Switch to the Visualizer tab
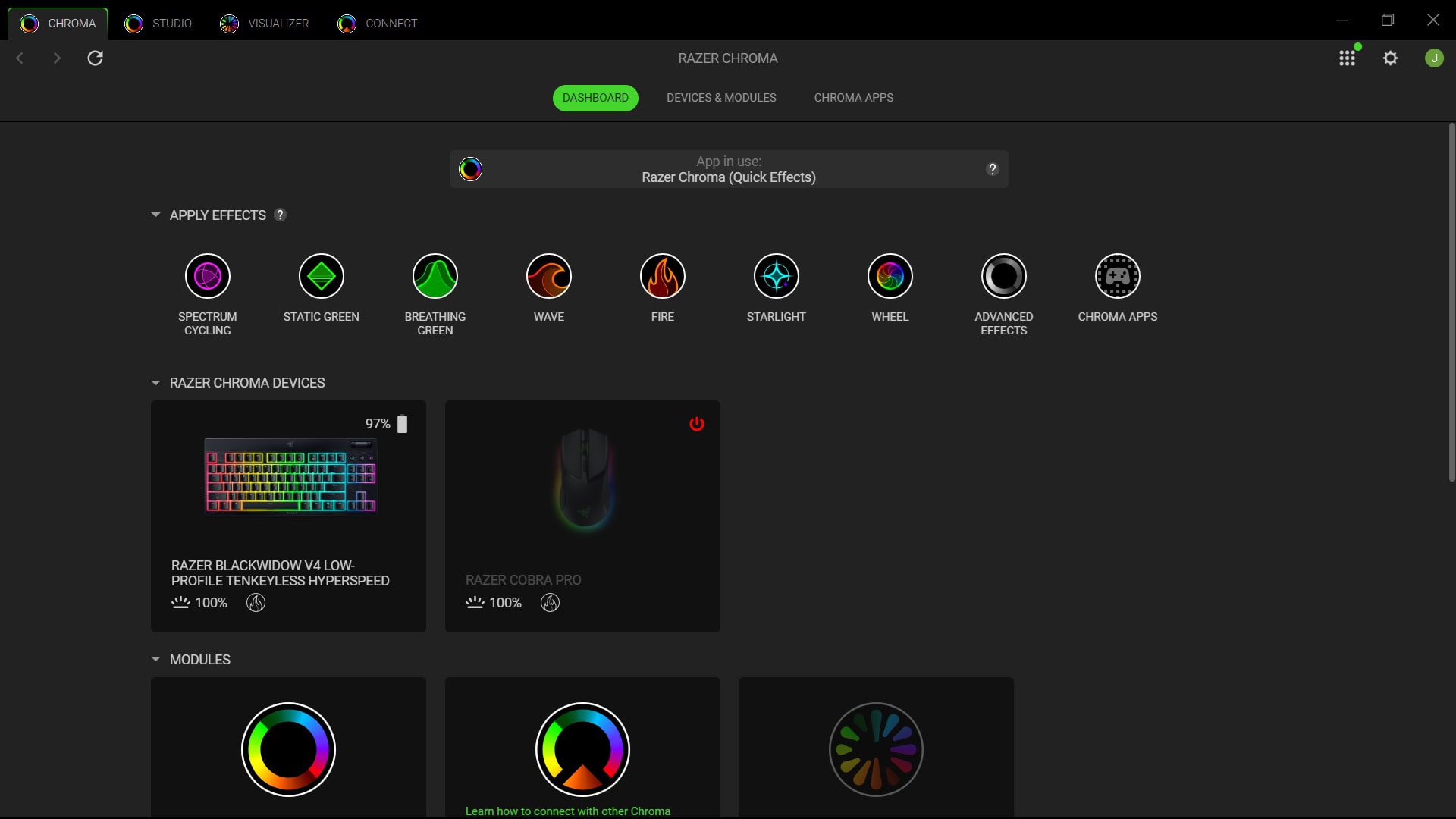 pyautogui.click(x=265, y=24)
